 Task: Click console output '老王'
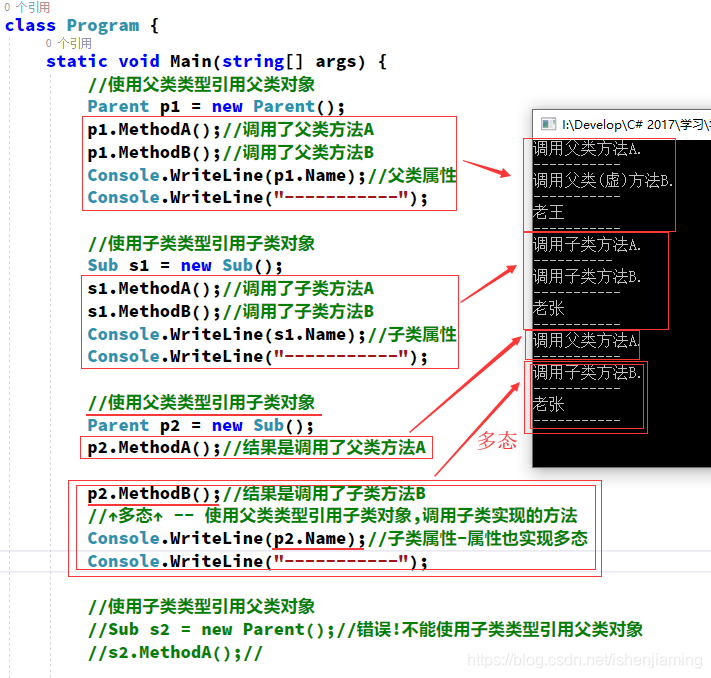548,212
